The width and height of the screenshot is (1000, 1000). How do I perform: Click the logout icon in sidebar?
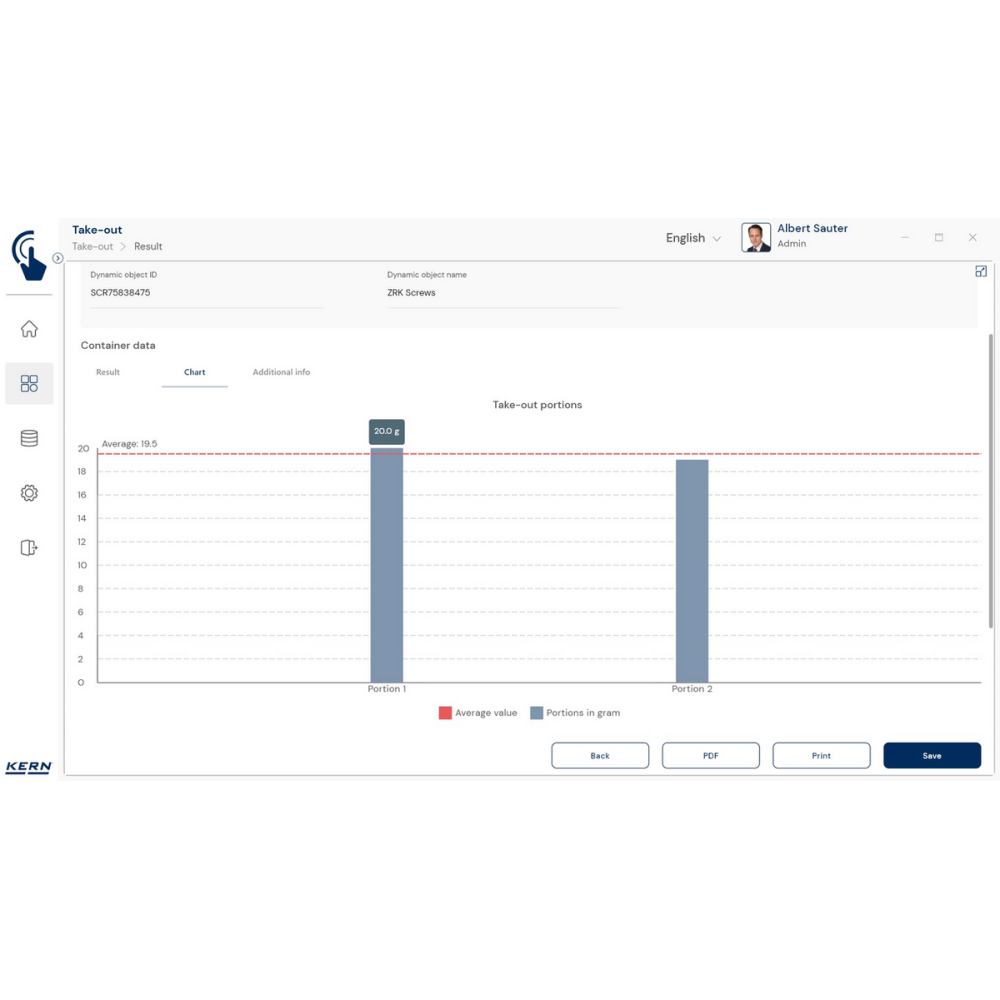tap(29, 547)
